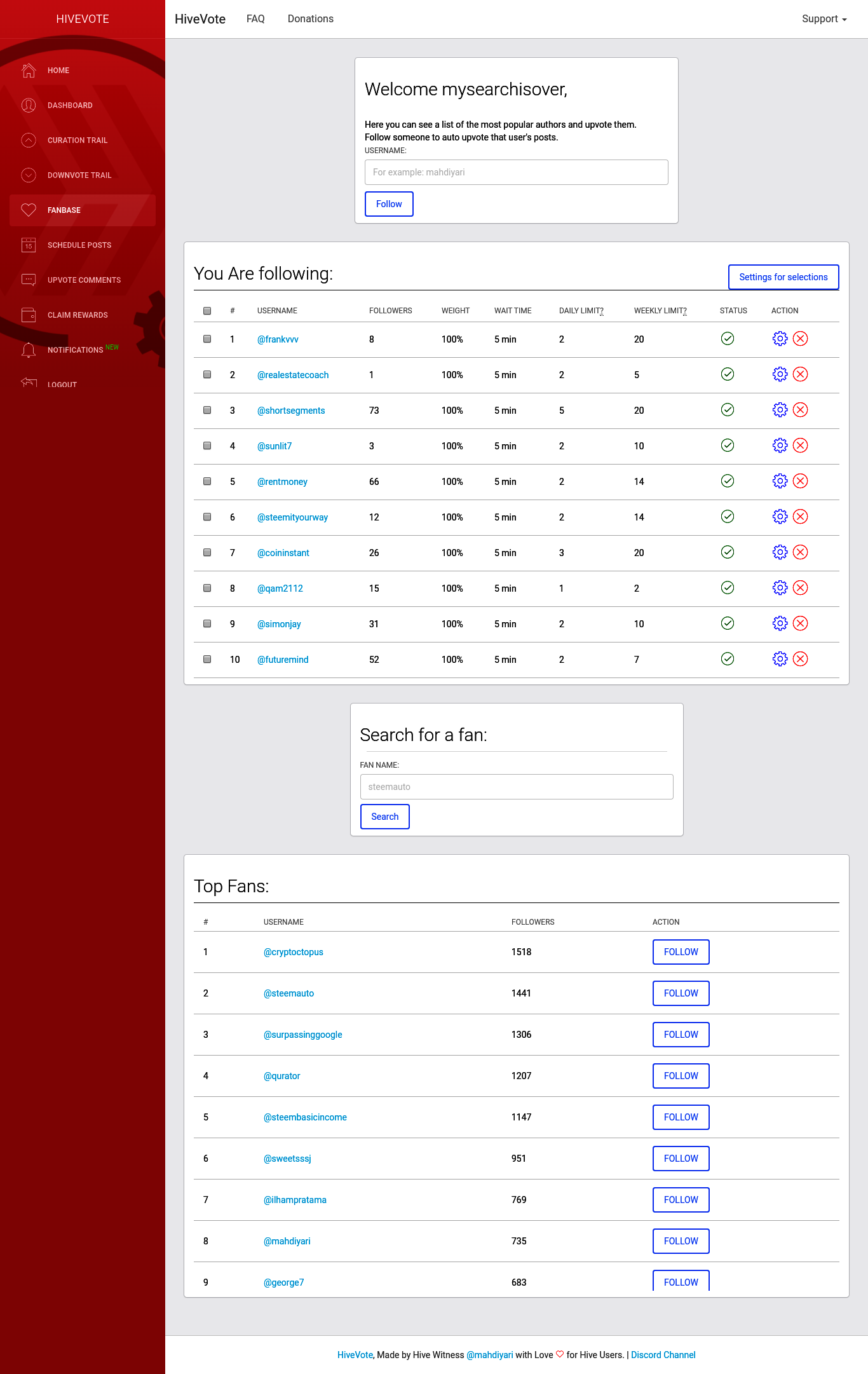The image size is (868, 1374).
Task: Click the Notifications bell icon
Action: click(x=29, y=350)
